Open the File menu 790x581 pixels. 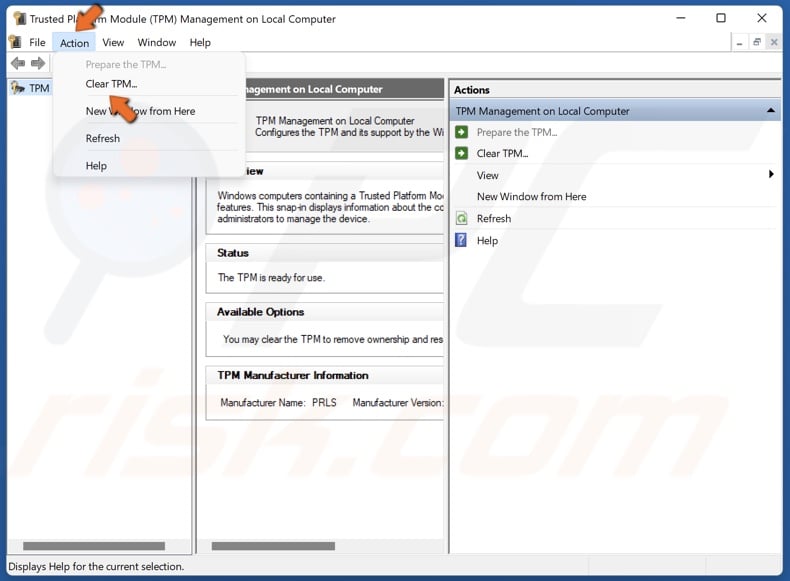[x=37, y=42]
